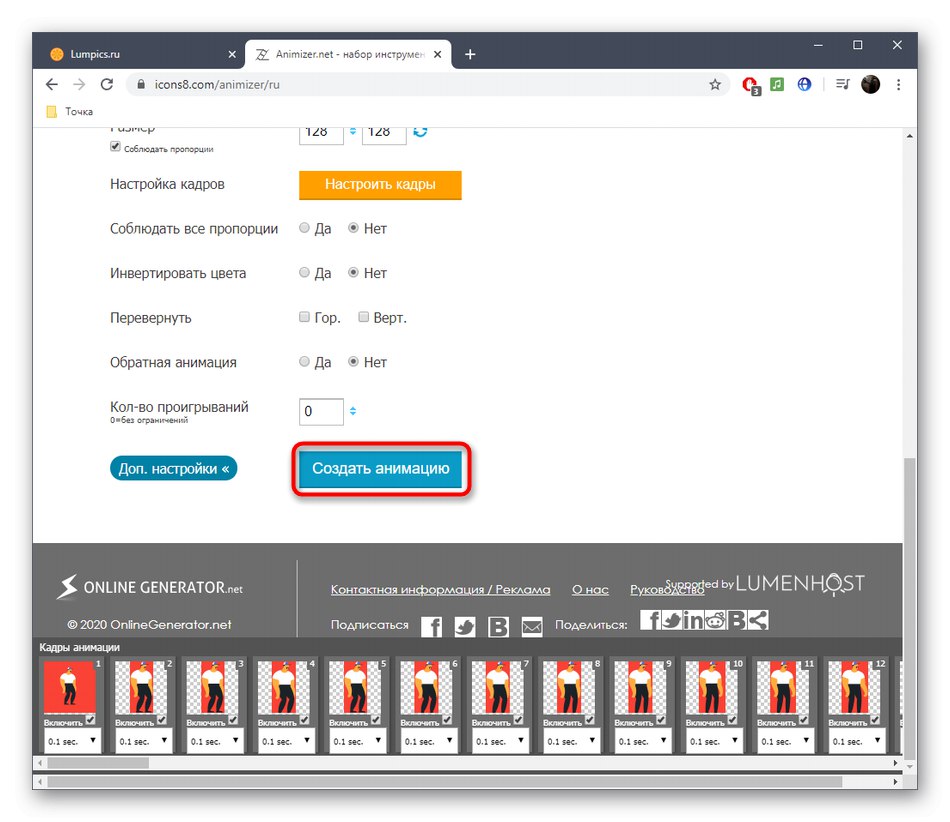Screen dimensions: 950x822
Task: Click the Reddit share icon
Action: tap(714, 620)
